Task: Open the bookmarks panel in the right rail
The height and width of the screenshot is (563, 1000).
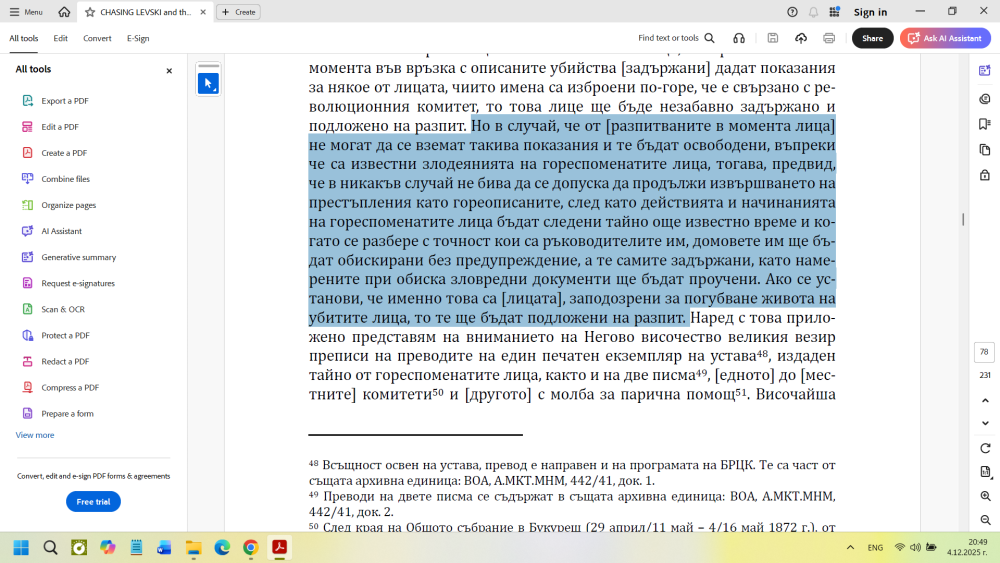Action: point(985,124)
